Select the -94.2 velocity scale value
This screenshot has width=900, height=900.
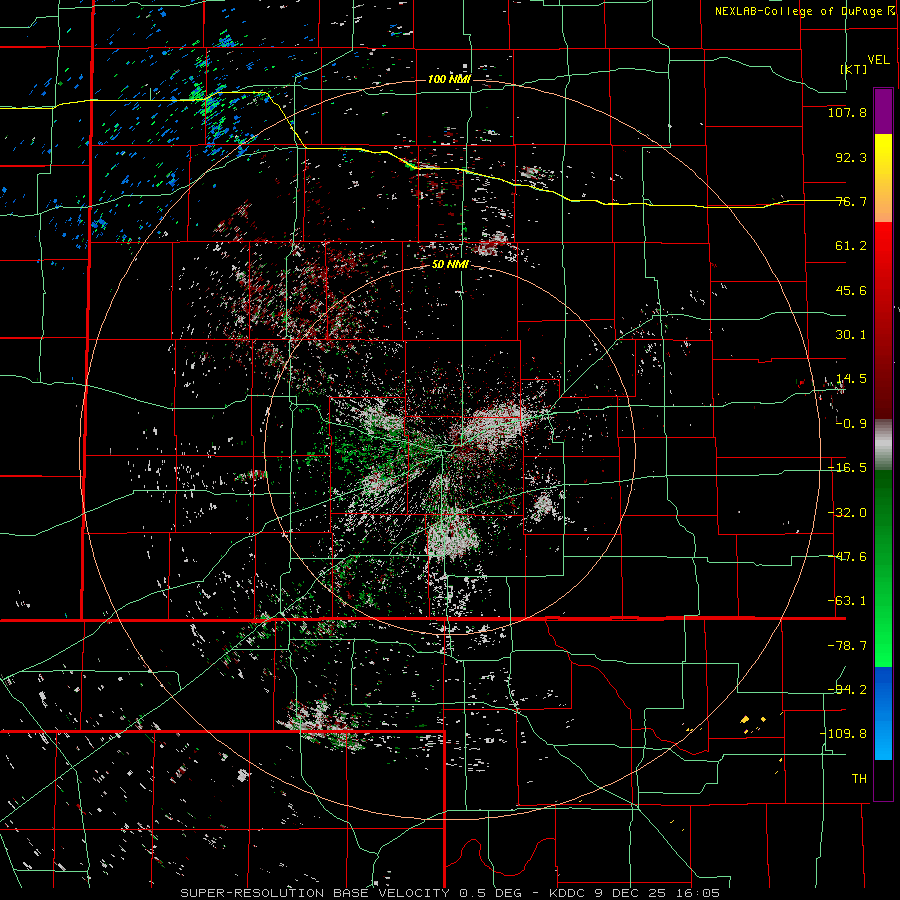pos(847,689)
